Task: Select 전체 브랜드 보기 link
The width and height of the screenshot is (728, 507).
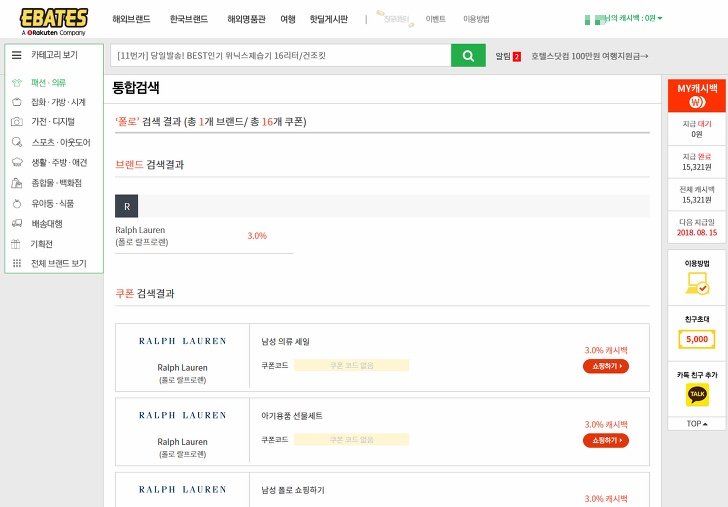Action: pyautogui.click(x=58, y=263)
